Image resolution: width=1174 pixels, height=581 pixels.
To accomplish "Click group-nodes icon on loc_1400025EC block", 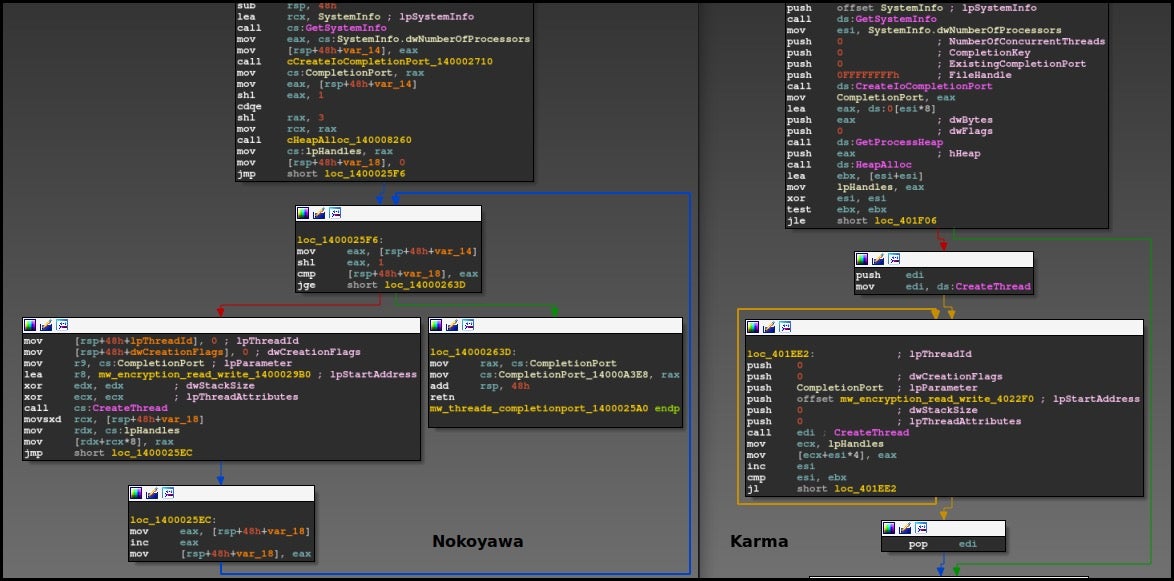I will [x=168, y=493].
